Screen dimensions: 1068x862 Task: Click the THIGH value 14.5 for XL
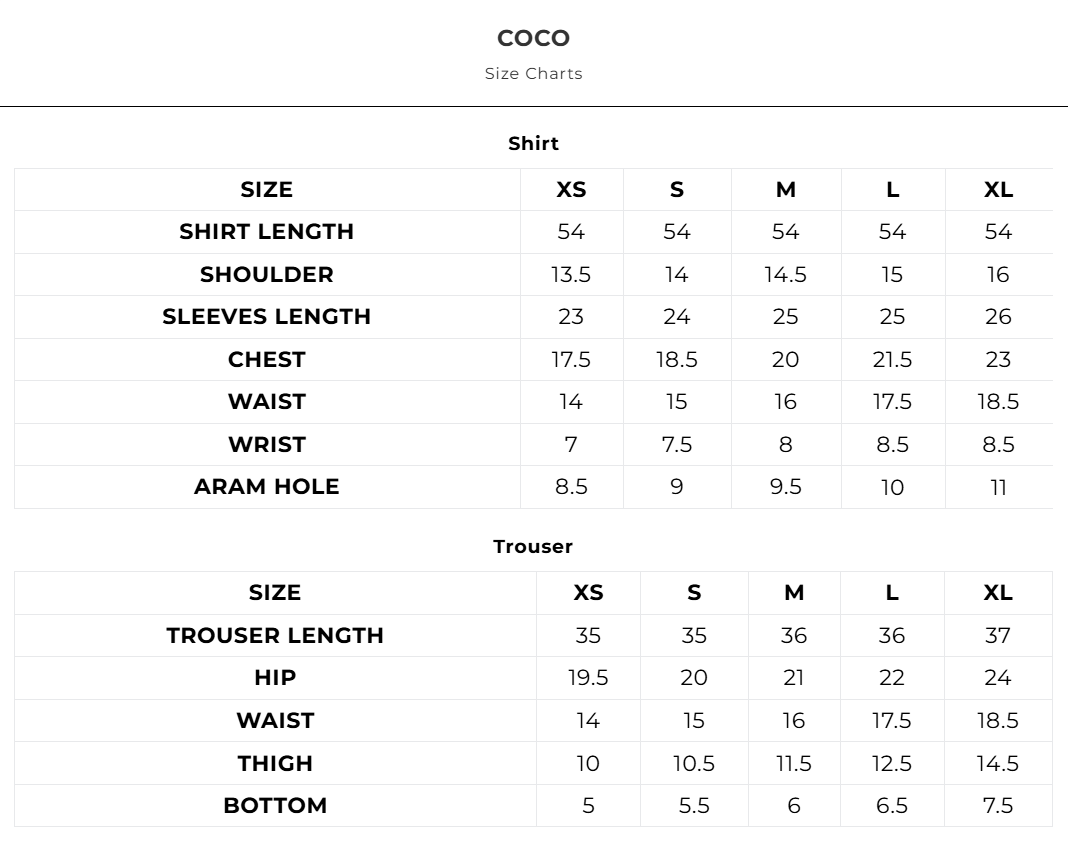tap(998, 763)
